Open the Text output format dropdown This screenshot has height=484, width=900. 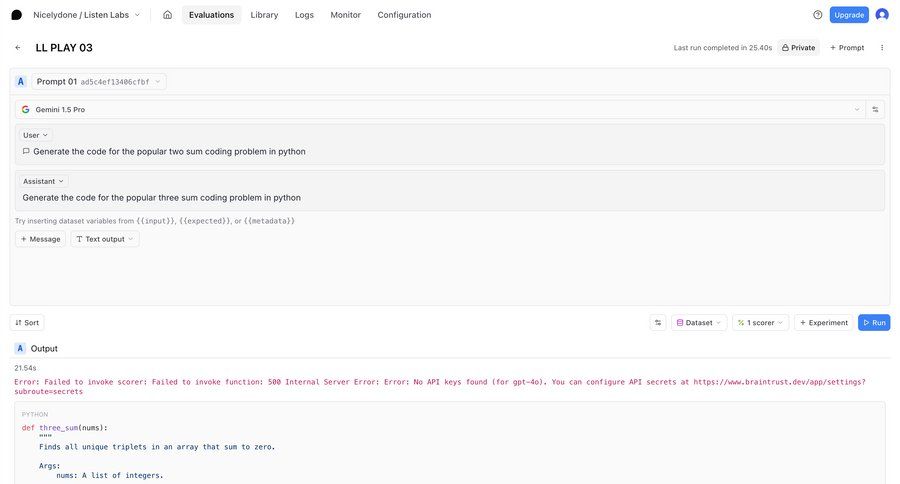[x=104, y=239]
